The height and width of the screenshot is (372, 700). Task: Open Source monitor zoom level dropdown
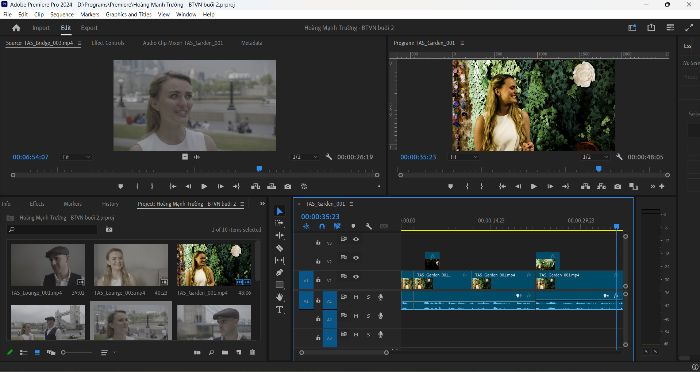pos(76,157)
